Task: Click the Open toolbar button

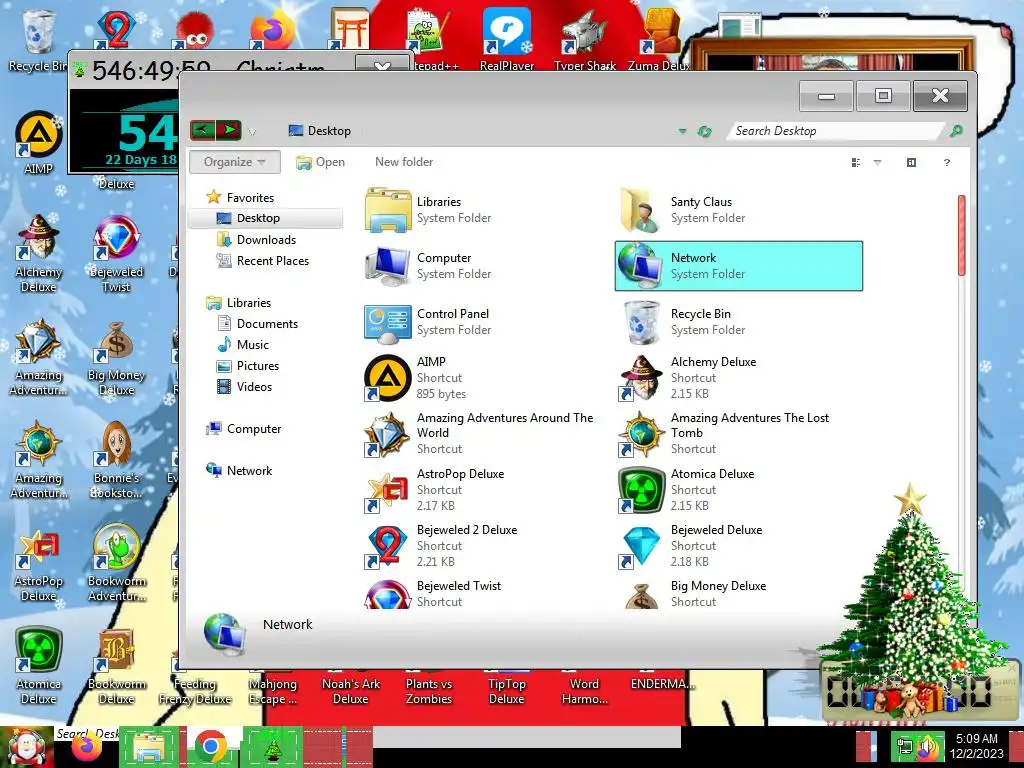Action: coord(321,162)
